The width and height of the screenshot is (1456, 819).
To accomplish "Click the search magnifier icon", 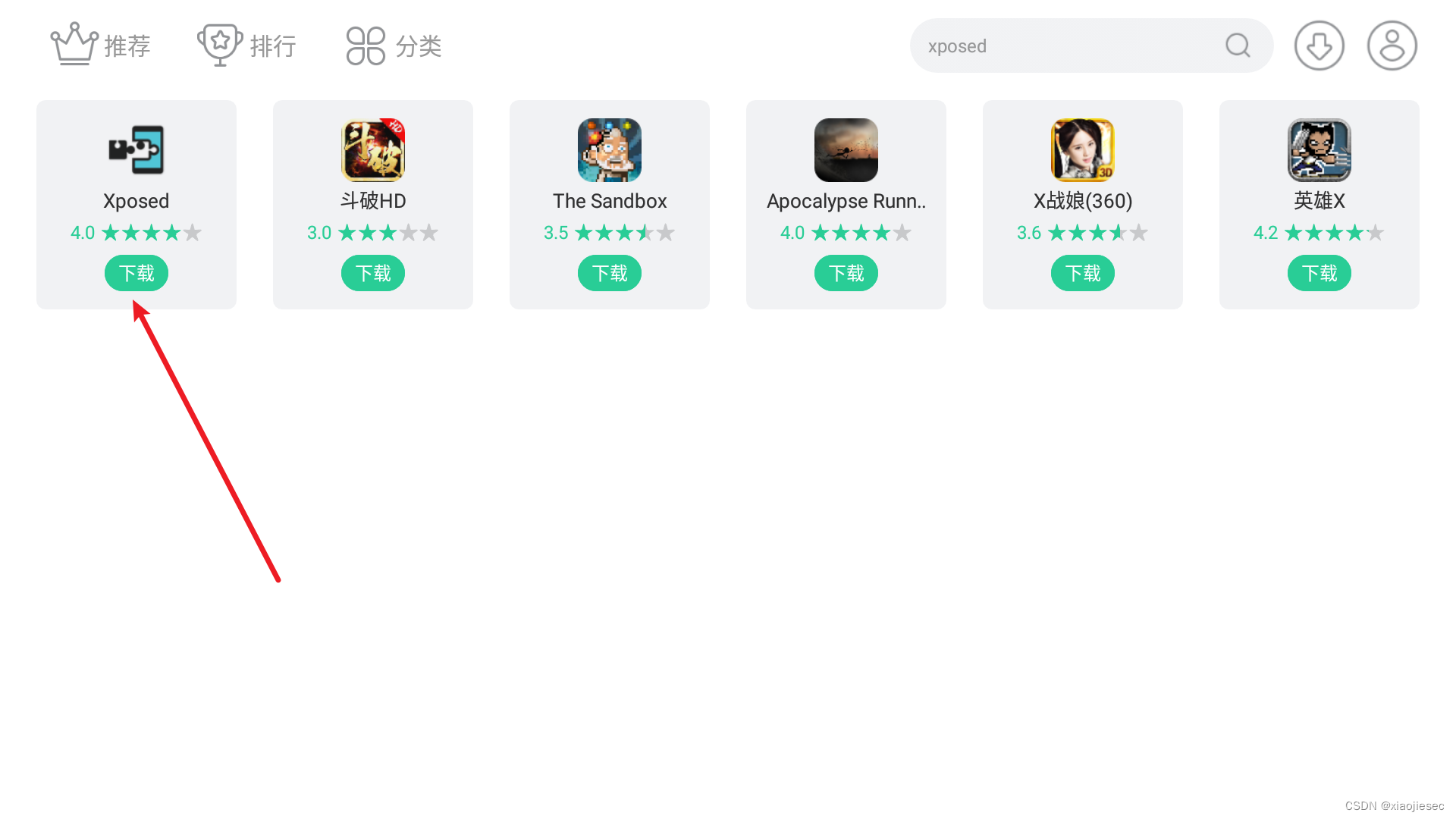I will point(1238,45).
